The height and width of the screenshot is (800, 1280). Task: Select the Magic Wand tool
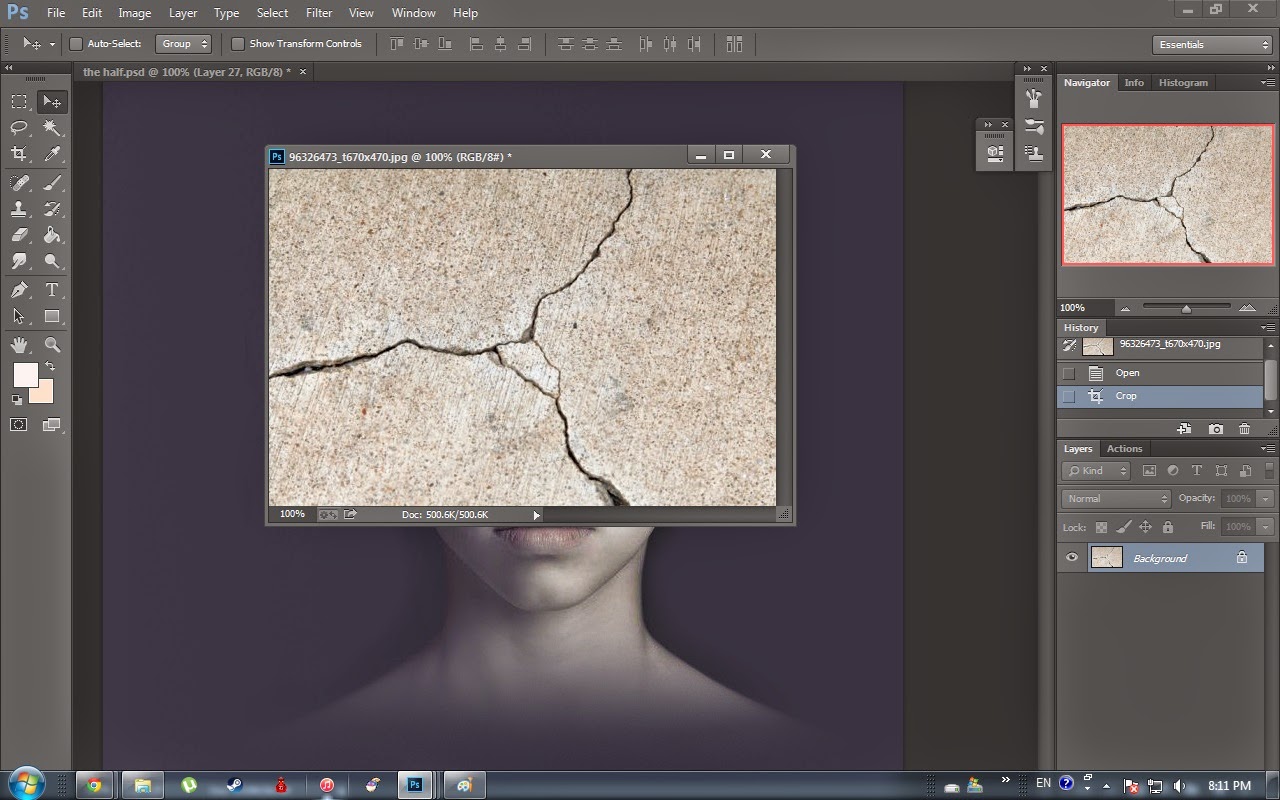click(x=52, y=128)
